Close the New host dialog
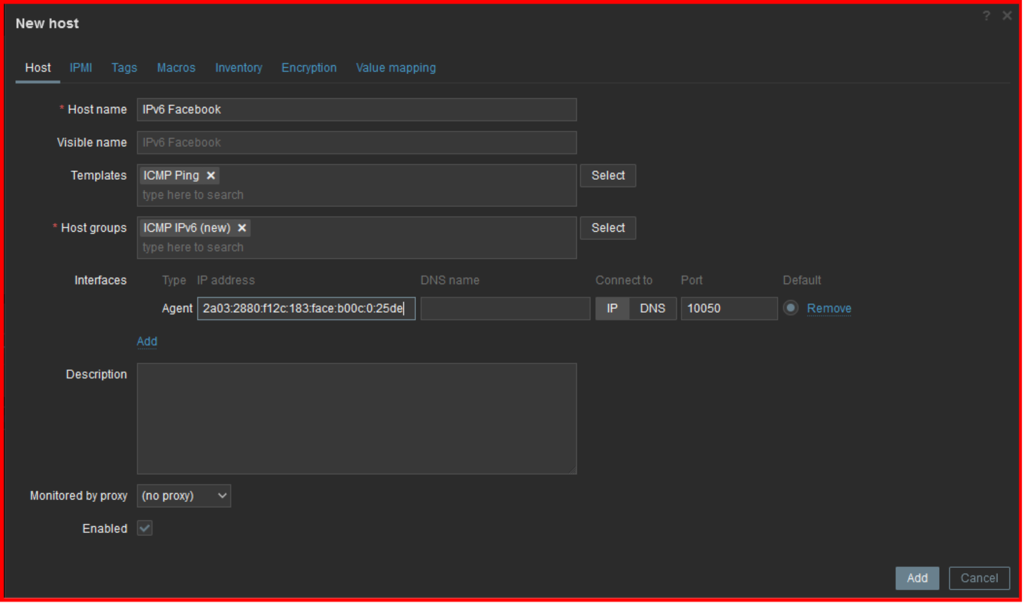 [x=1006, y=16]
